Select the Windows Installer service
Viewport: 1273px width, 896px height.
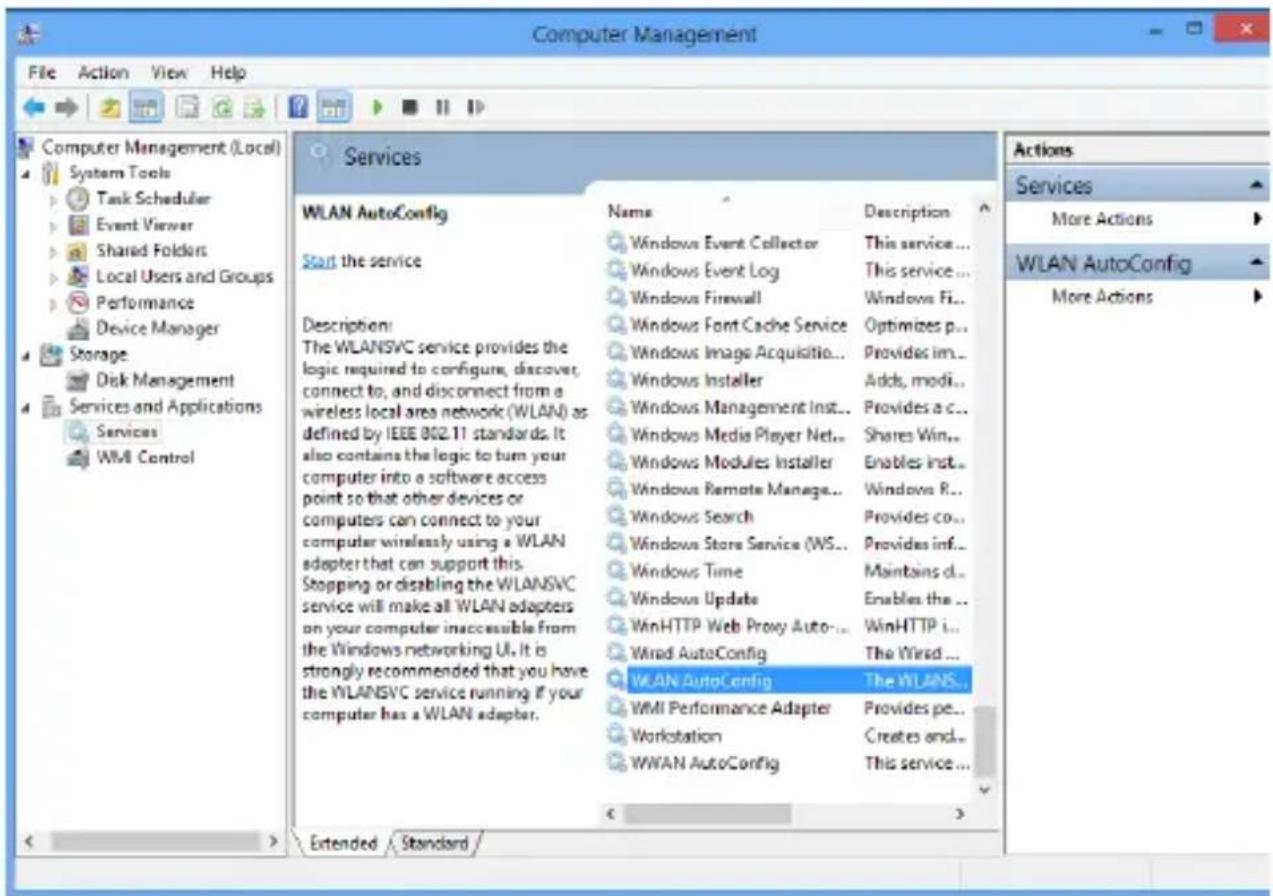pos(696,380)
